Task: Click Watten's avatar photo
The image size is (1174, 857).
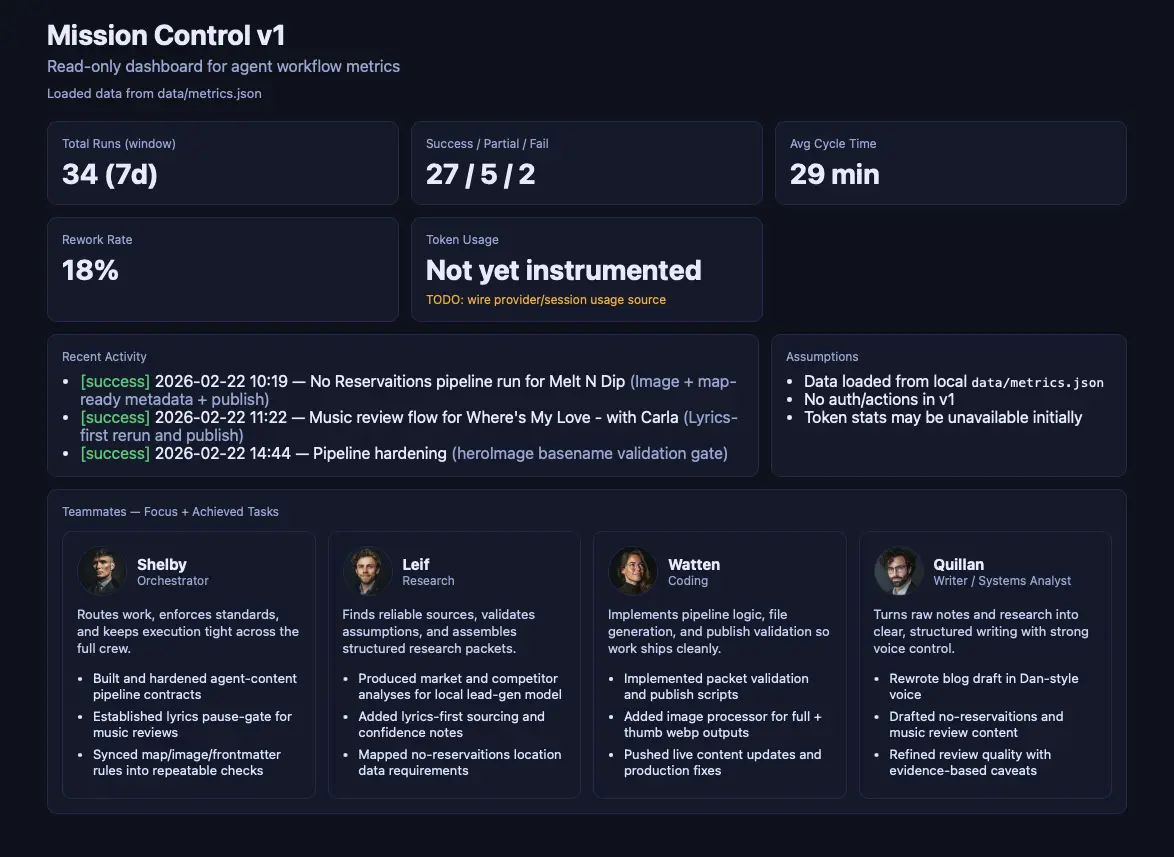Action: pyautogui.click(x=633, y=571)
